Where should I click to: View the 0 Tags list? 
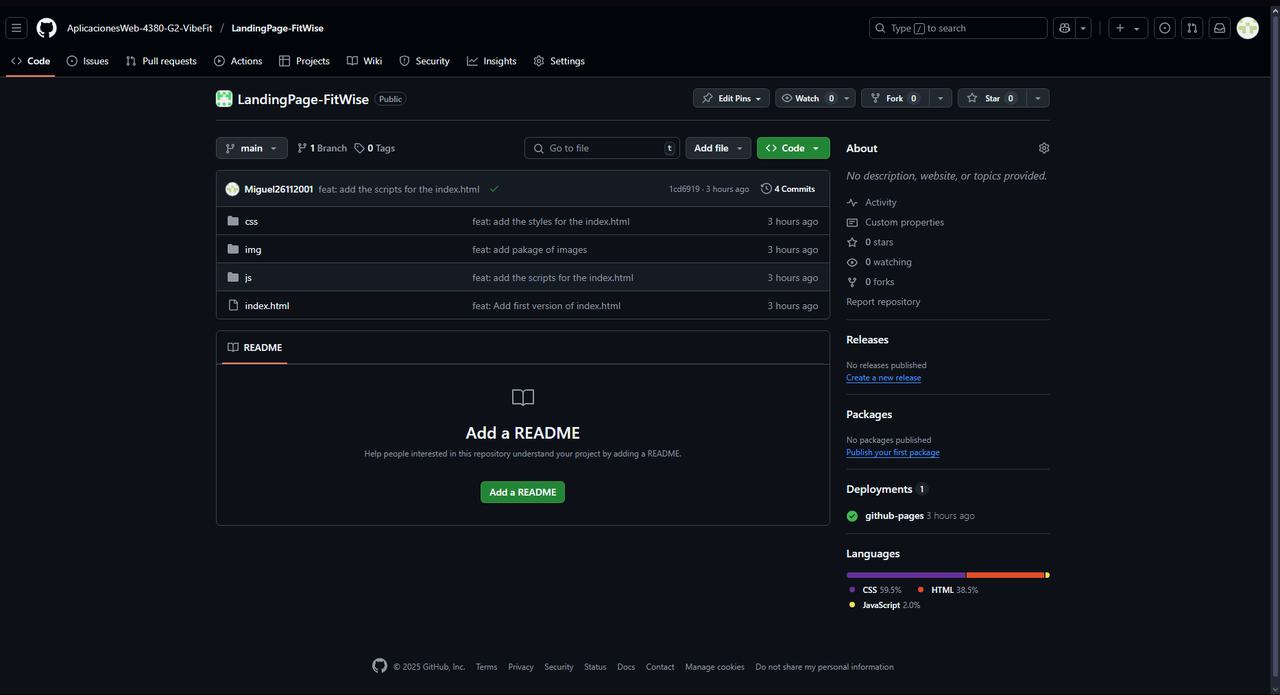tap(375, 148)
